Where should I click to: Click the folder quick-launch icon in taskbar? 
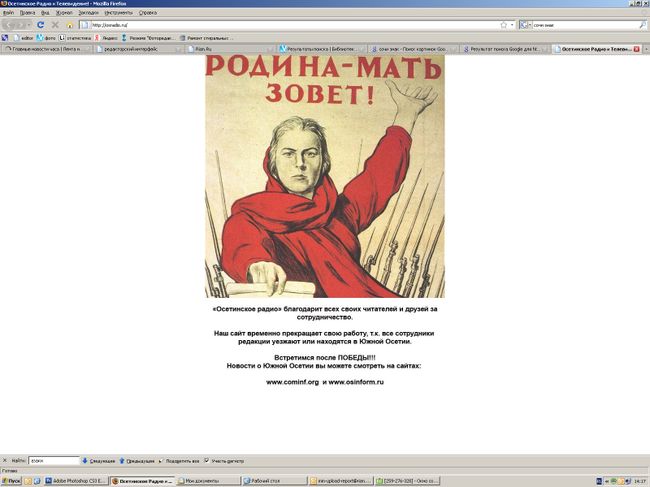point(28,481)
